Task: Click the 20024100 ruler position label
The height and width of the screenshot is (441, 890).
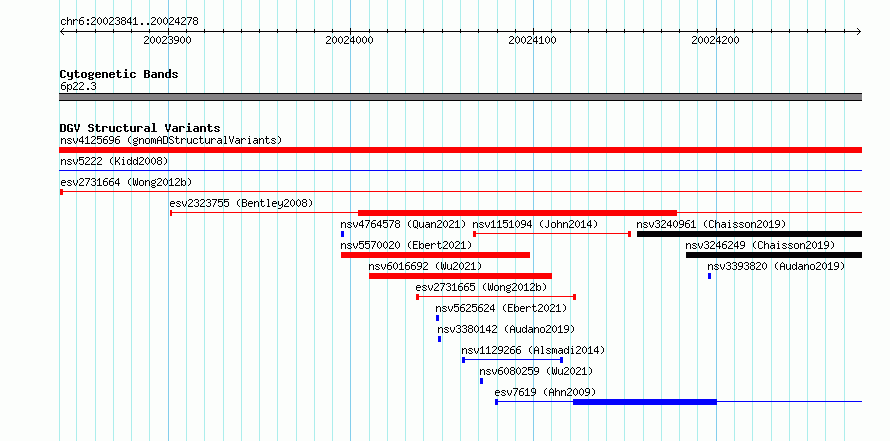Action: [x=532, y=41]
